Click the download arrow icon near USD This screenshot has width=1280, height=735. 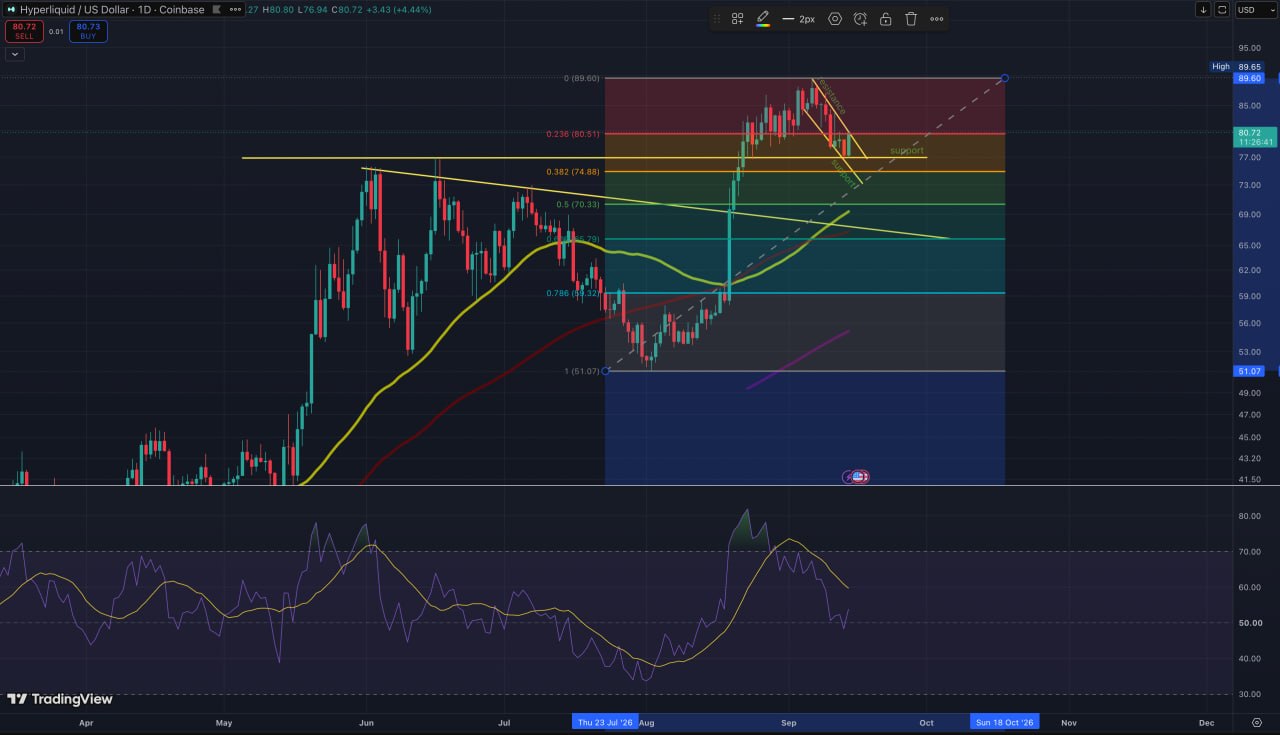coord(1203,9)
